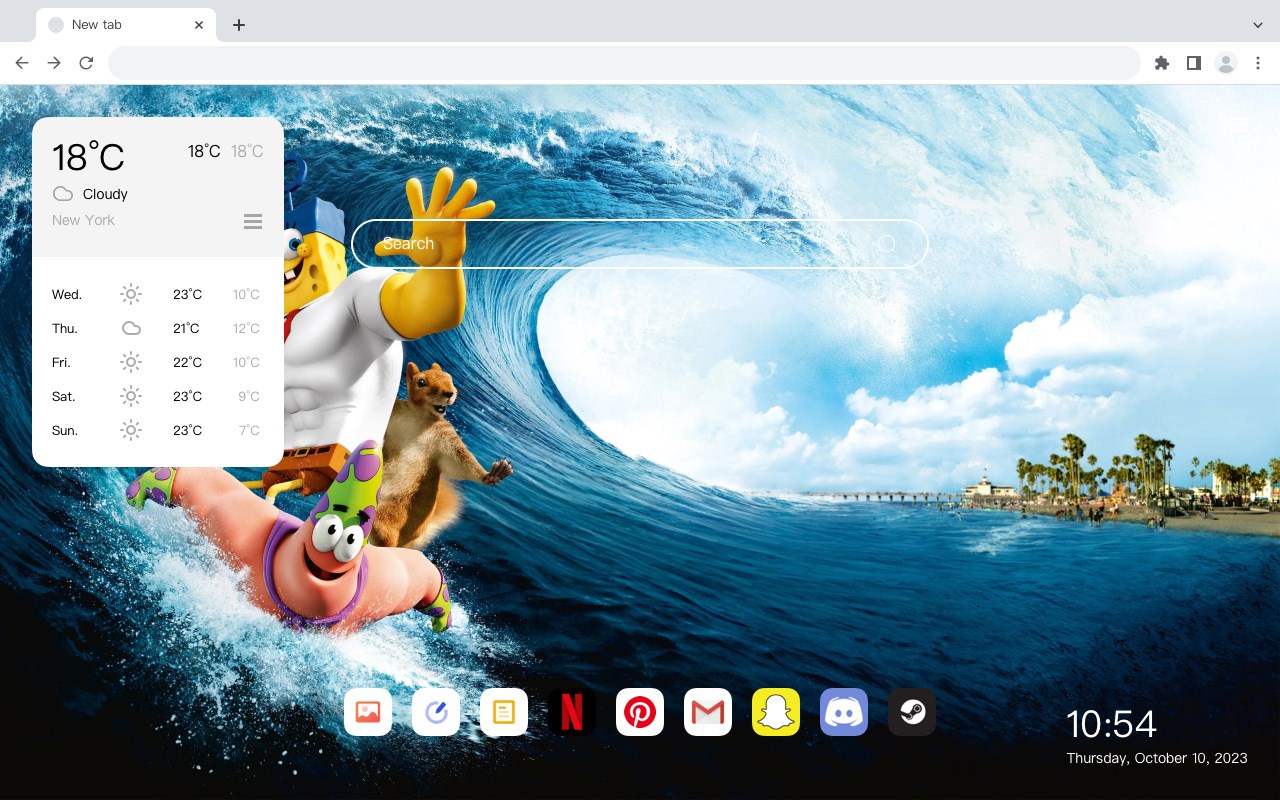The width and height of the screenshot is (1280, 800).
Task: Click the Fri. sunny forecast icon
Action: [131, 362]
